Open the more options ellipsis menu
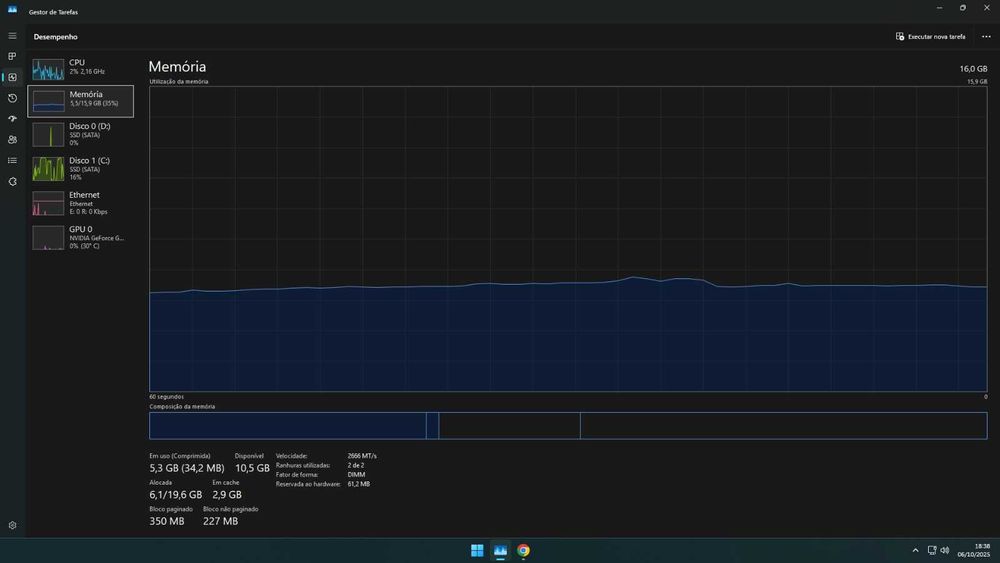Screen dimensions: 1000x563 [986, 36]
